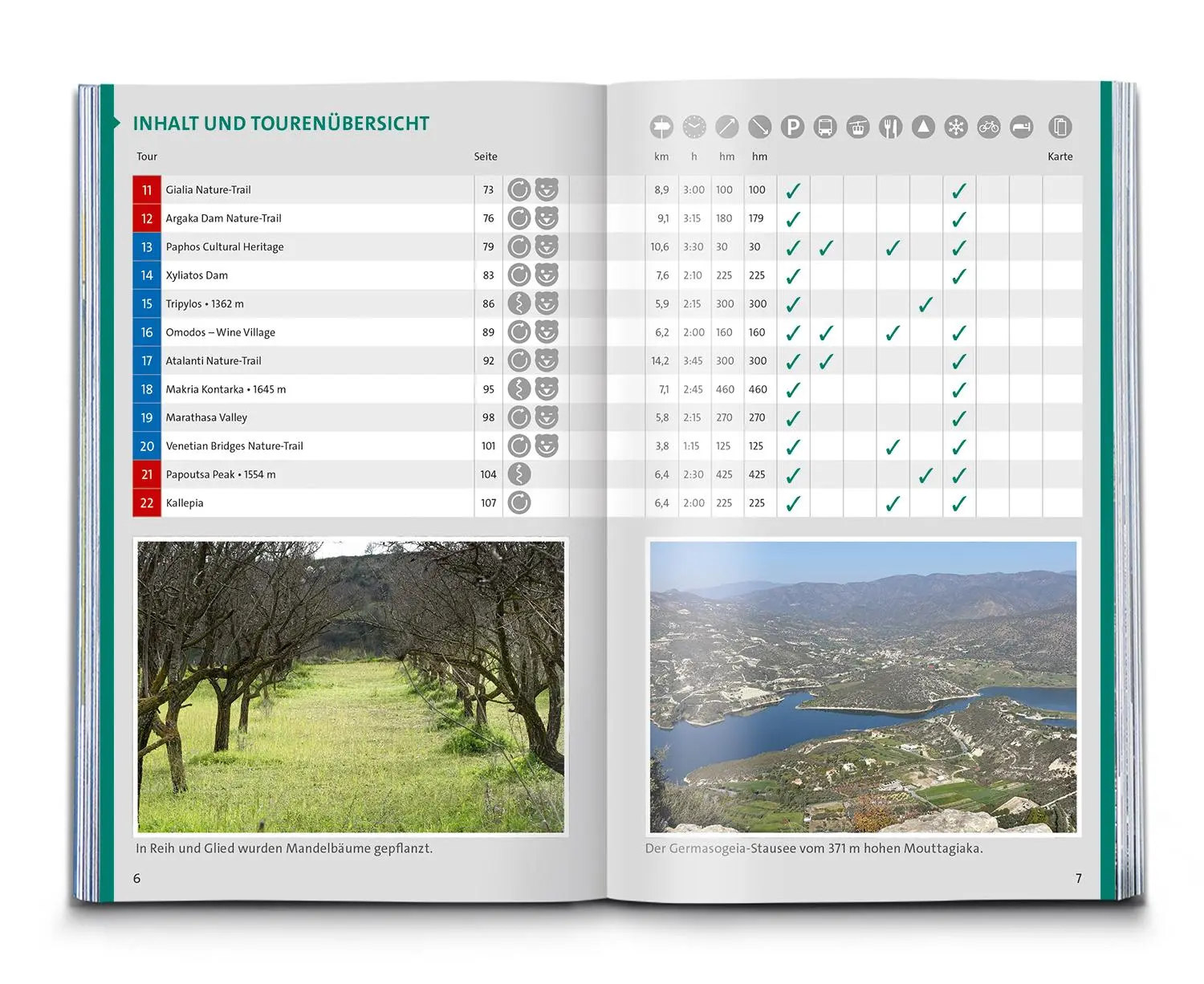Screen dimensions: 1204x984
Task: Click the ascent arrow icon pointing up-right
Action: coord(727,127)
